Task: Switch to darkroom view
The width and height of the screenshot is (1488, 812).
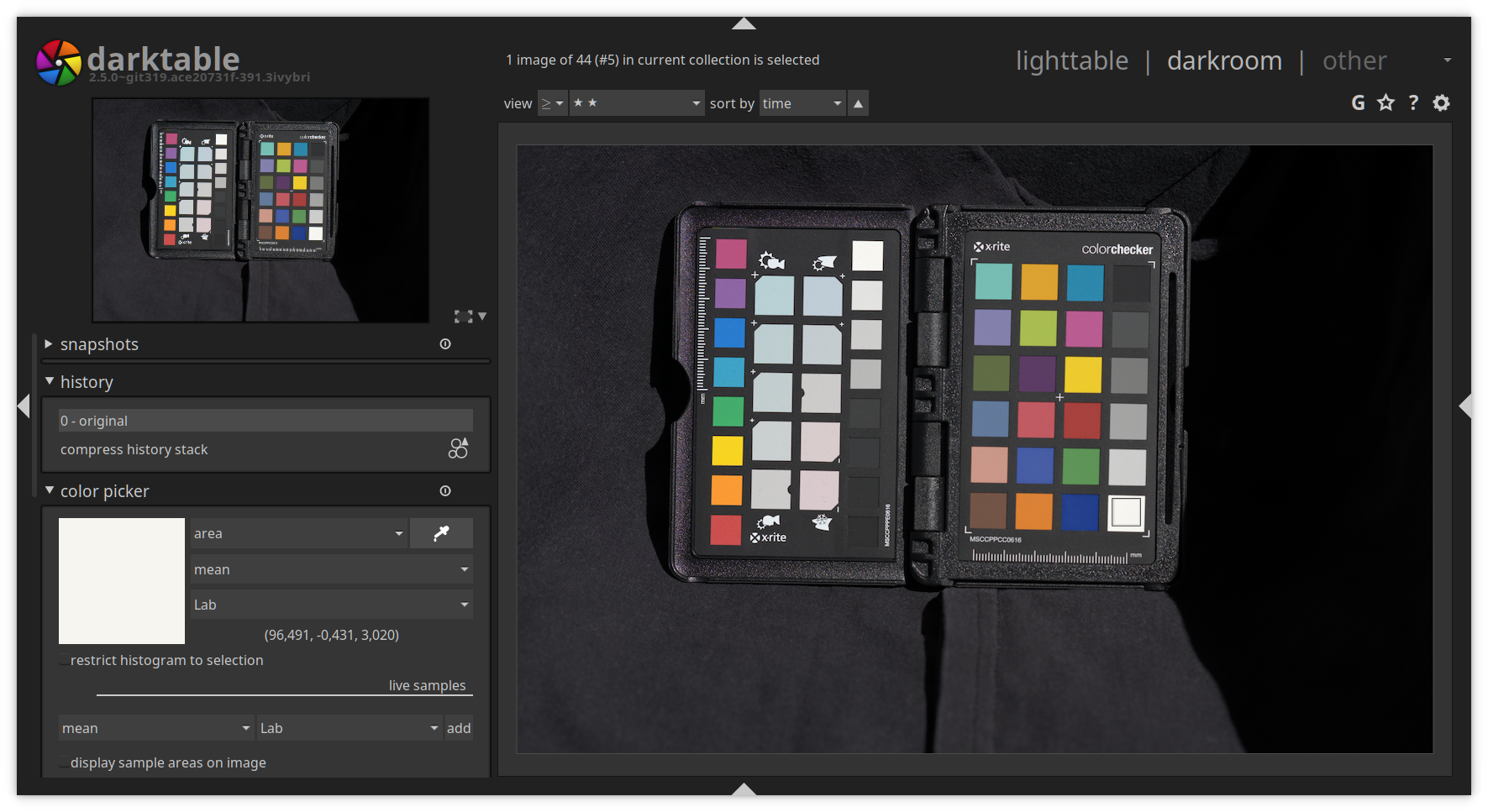Action: 1224,60
